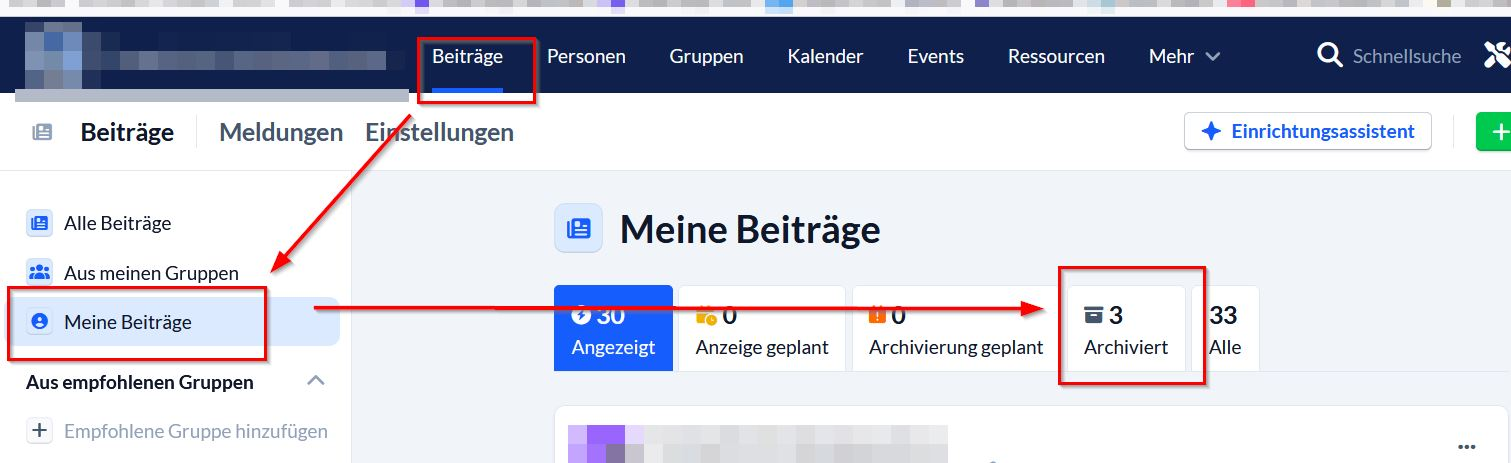1511x463 pixels.
Task: Click the Alle Beiträge sidebar icon
Action: tap(39, 223)
